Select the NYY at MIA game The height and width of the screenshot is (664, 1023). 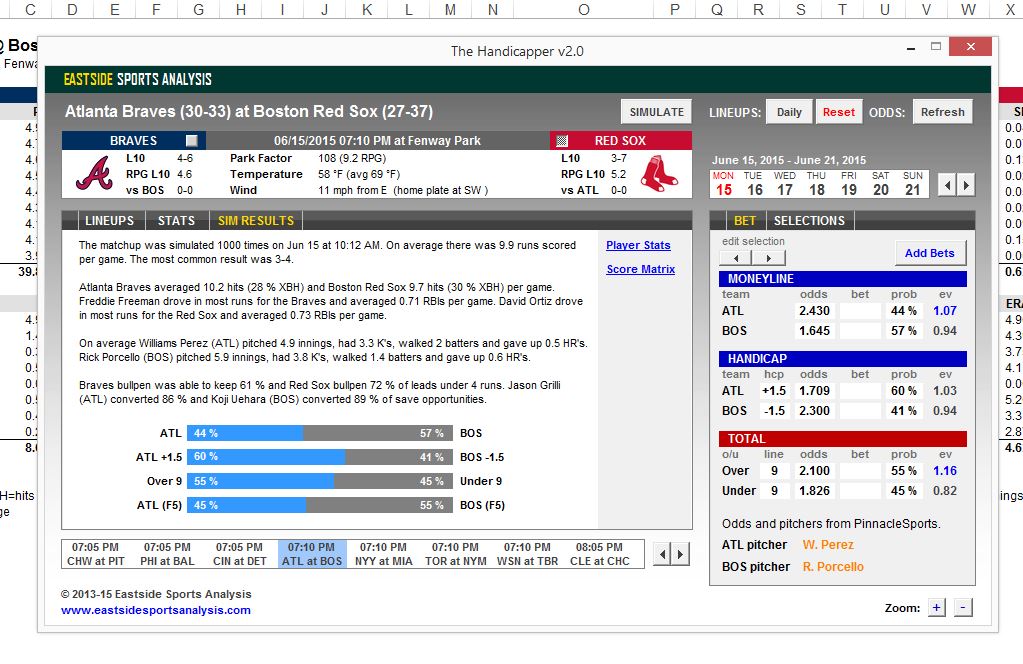383,554
